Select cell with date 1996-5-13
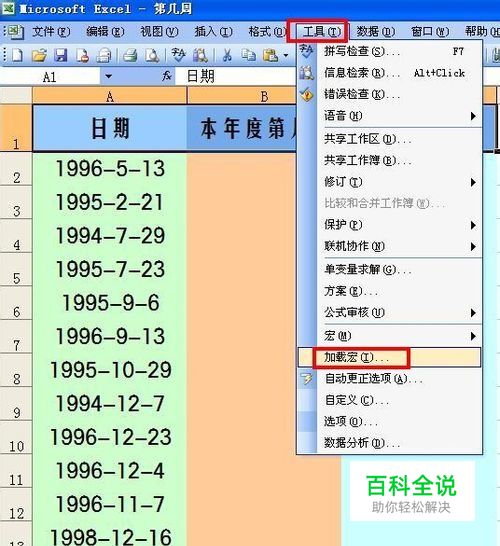The width and height of the screenshot is (500, 546). pyautogui.click(x=110, y=169)
